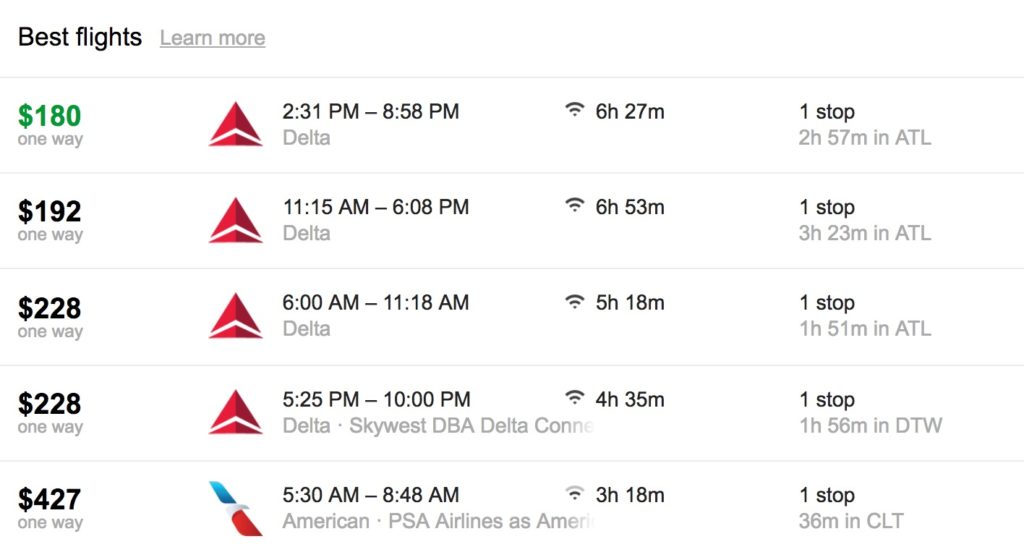The width and height of the screenshot is (1024, 547).
Task: Select the 2:31 PM – 8:58 PM flight
Action: (x=370, y=112)
